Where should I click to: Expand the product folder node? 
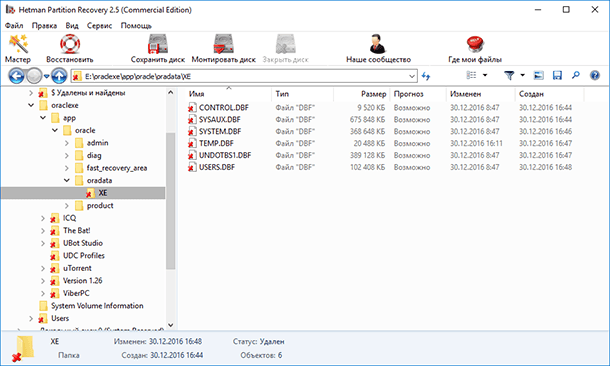[x=67, y=206]
